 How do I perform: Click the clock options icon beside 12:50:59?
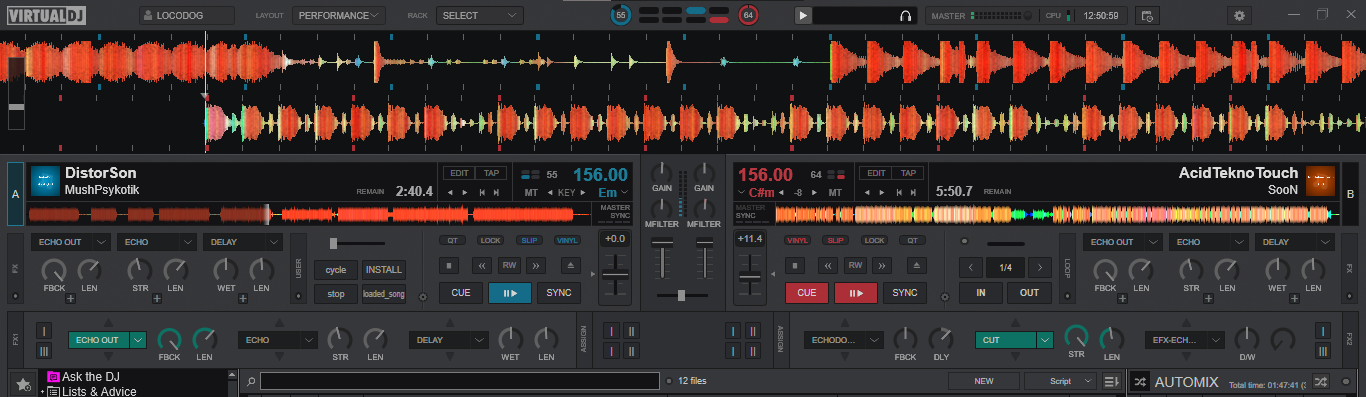(1147, 15)
